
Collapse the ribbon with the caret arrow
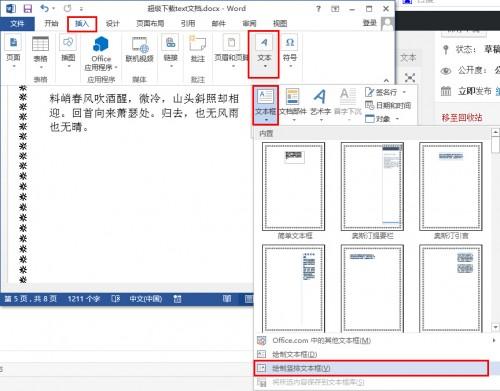386,80
